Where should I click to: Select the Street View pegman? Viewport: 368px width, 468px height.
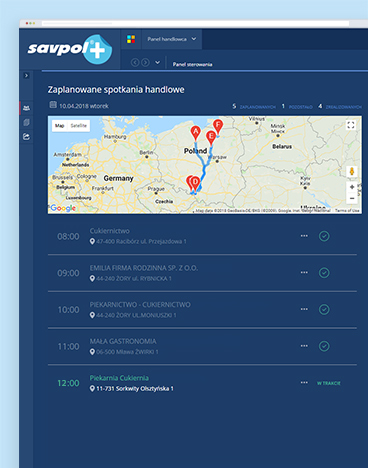(x=352, y=172)
